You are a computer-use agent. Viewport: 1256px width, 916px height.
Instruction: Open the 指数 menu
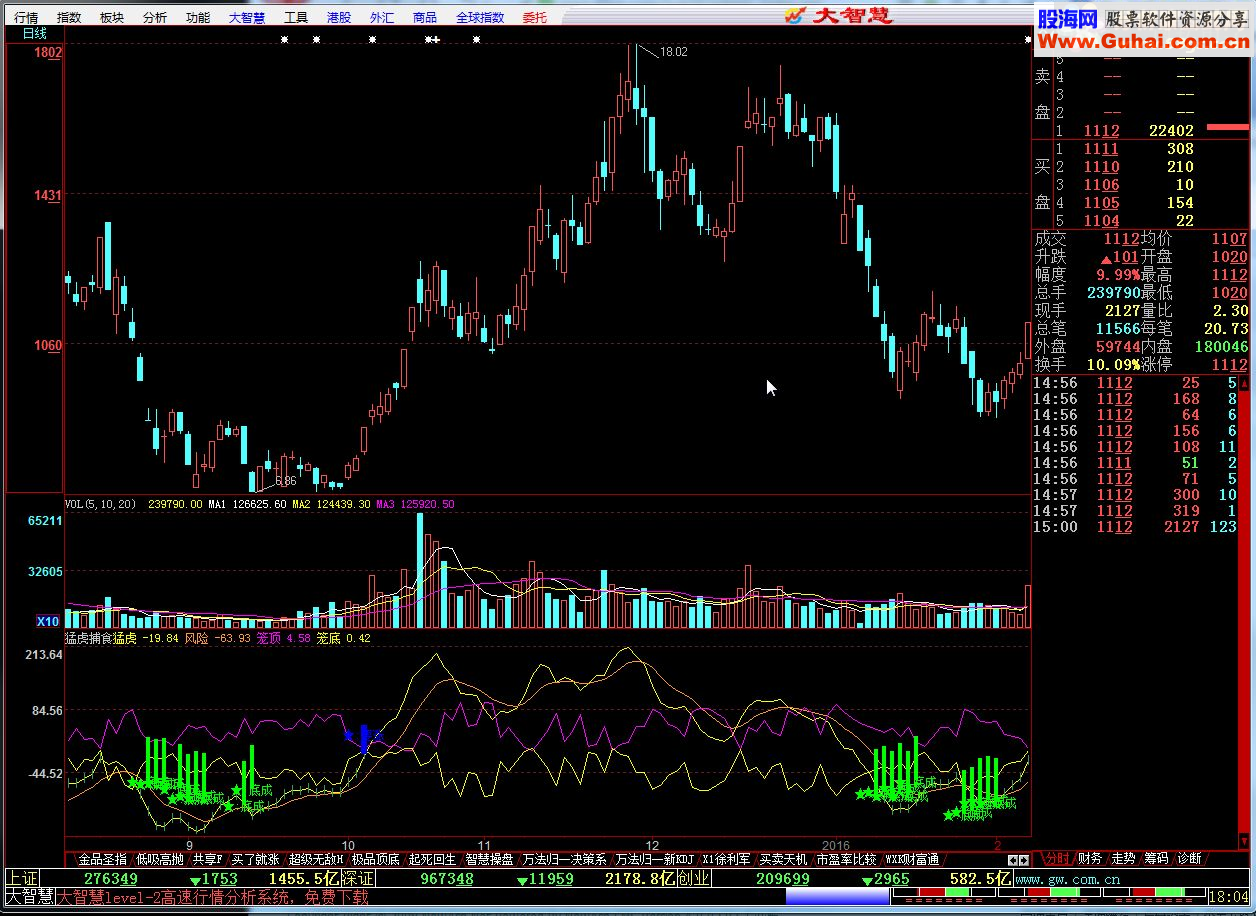pyautogui.click(x=69, y=17)
